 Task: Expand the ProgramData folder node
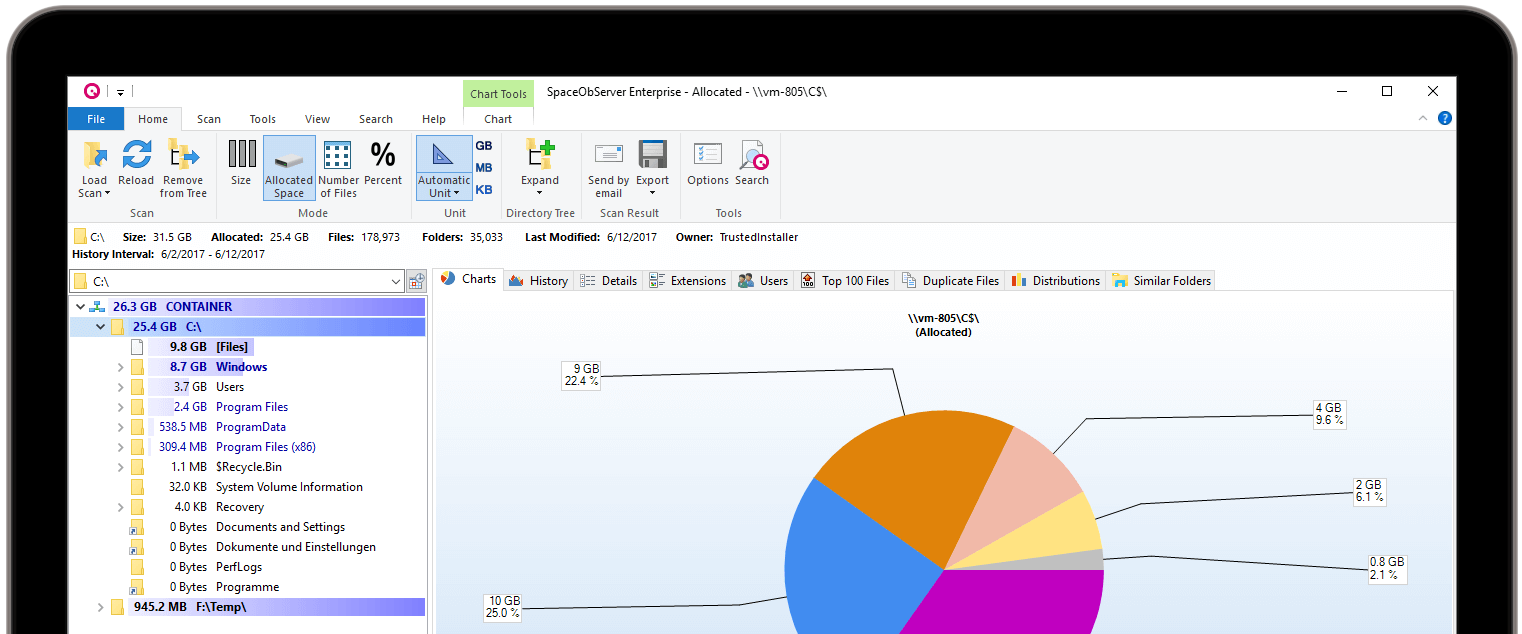coord(120,427)
